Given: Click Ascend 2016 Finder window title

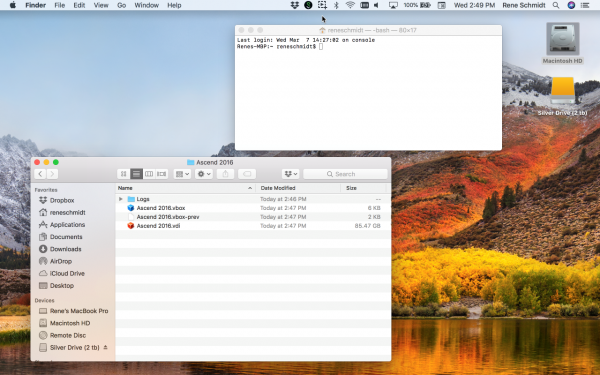Looking at the screenshot, I should pos(210,162).
